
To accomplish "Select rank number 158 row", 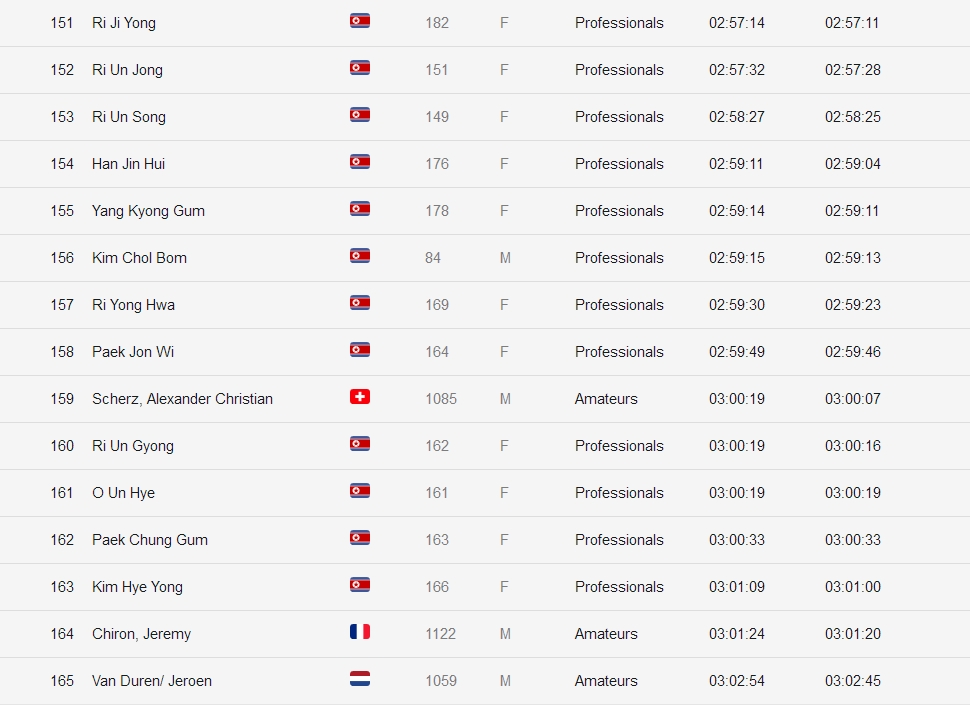I will point(62,352).
